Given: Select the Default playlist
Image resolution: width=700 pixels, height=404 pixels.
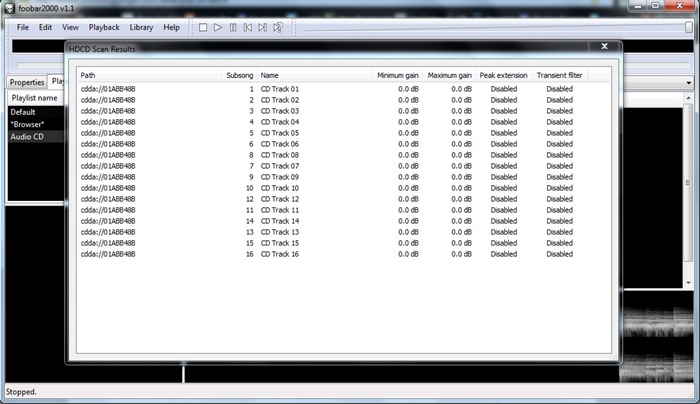Looking at the screenshot, I should point(36,112).
